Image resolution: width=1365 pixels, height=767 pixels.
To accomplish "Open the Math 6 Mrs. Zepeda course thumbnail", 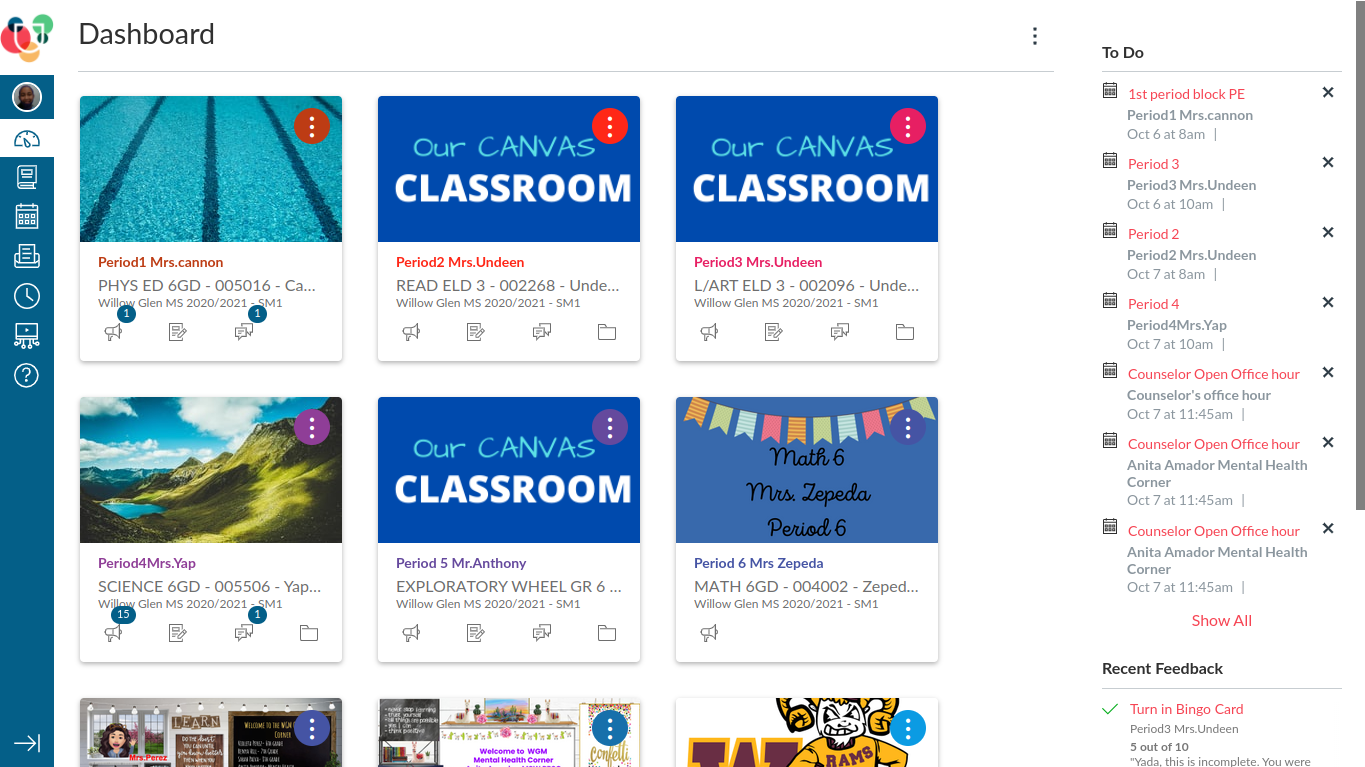I will [x=807, y=470].
